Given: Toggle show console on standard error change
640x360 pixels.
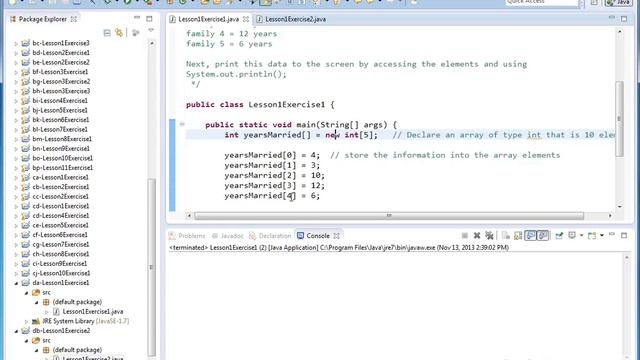Looking at the screenshot, I should (x=543, y=236).
